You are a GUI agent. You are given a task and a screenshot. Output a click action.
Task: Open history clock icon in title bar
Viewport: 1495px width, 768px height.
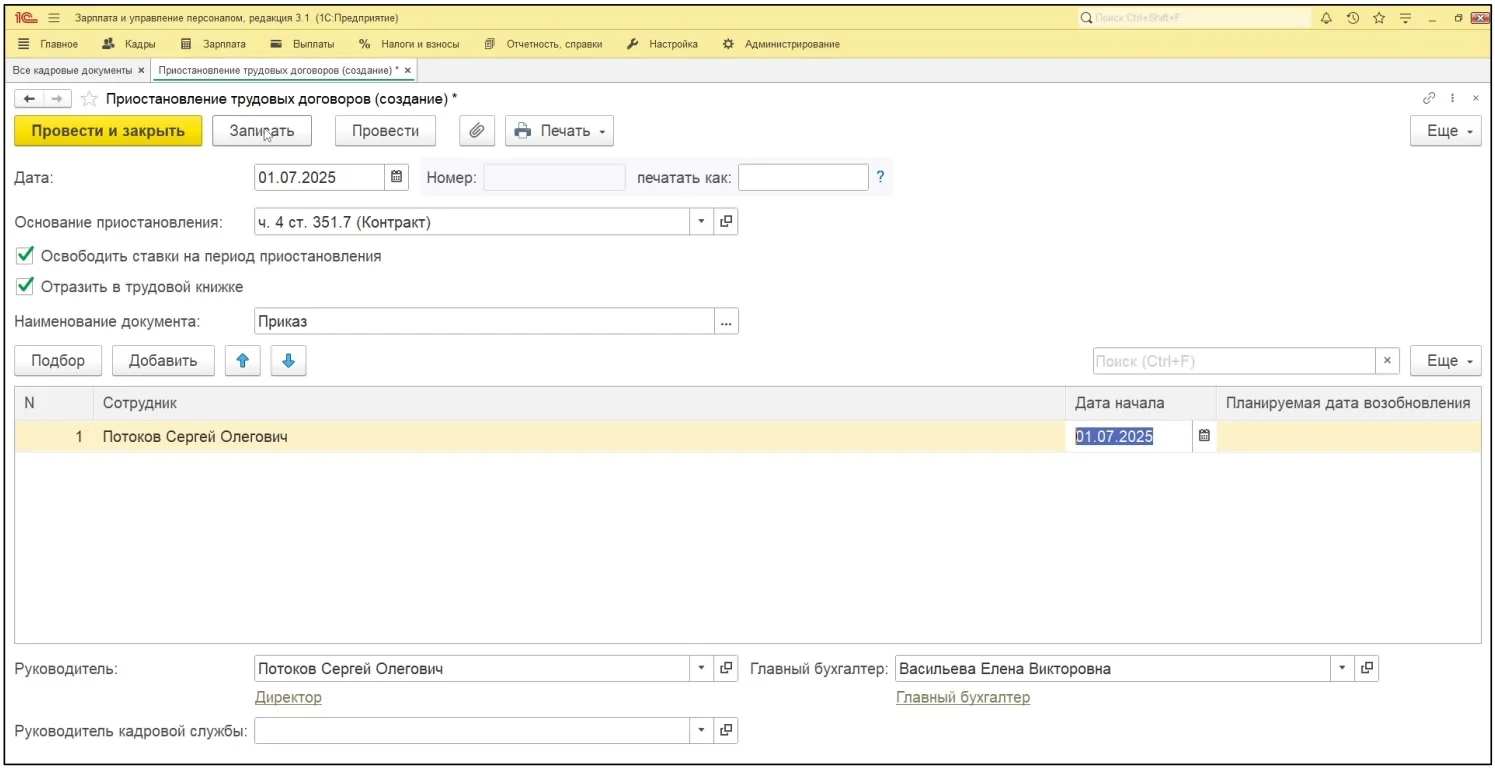pyautogui.click(x=1353, y=18)
